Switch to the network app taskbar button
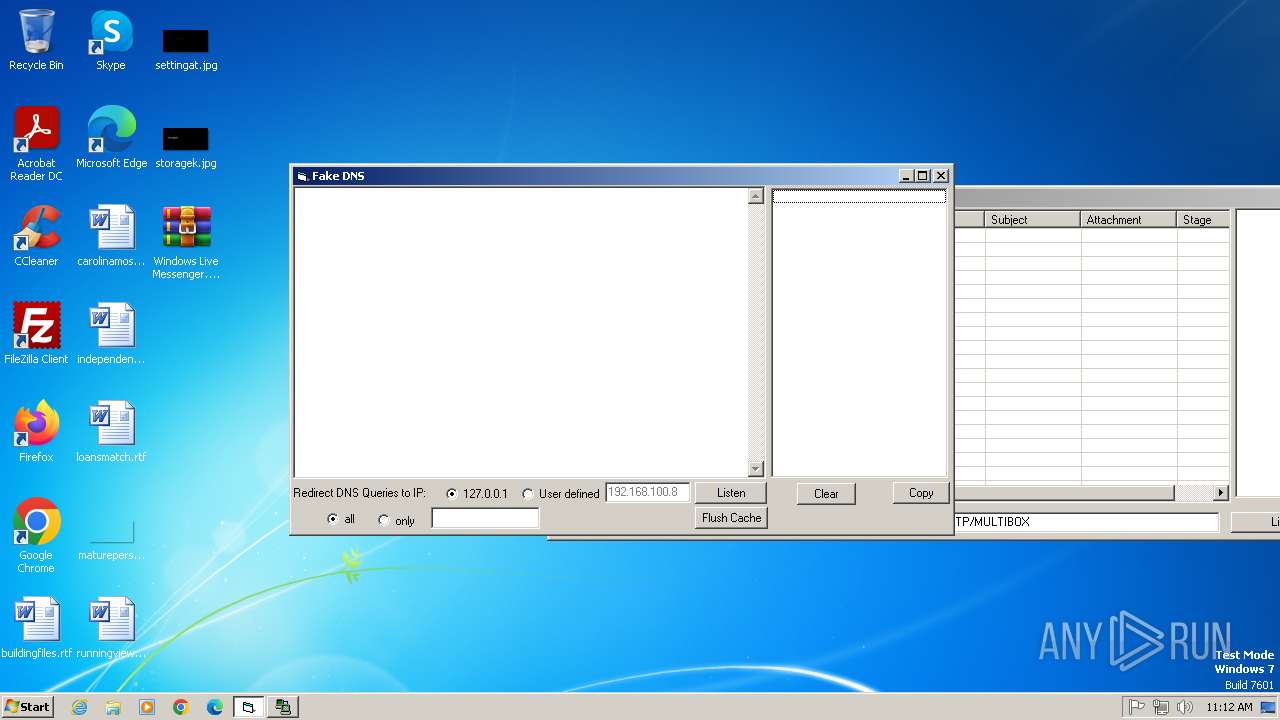The width and height of the screenshot is (1280, 720). tap(283, 707)
